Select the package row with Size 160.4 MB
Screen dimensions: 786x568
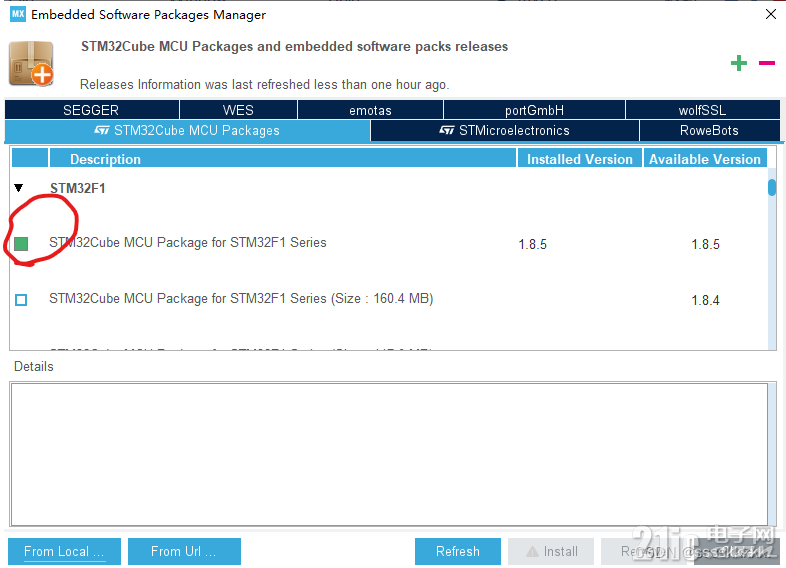click(x=241, y=299)
